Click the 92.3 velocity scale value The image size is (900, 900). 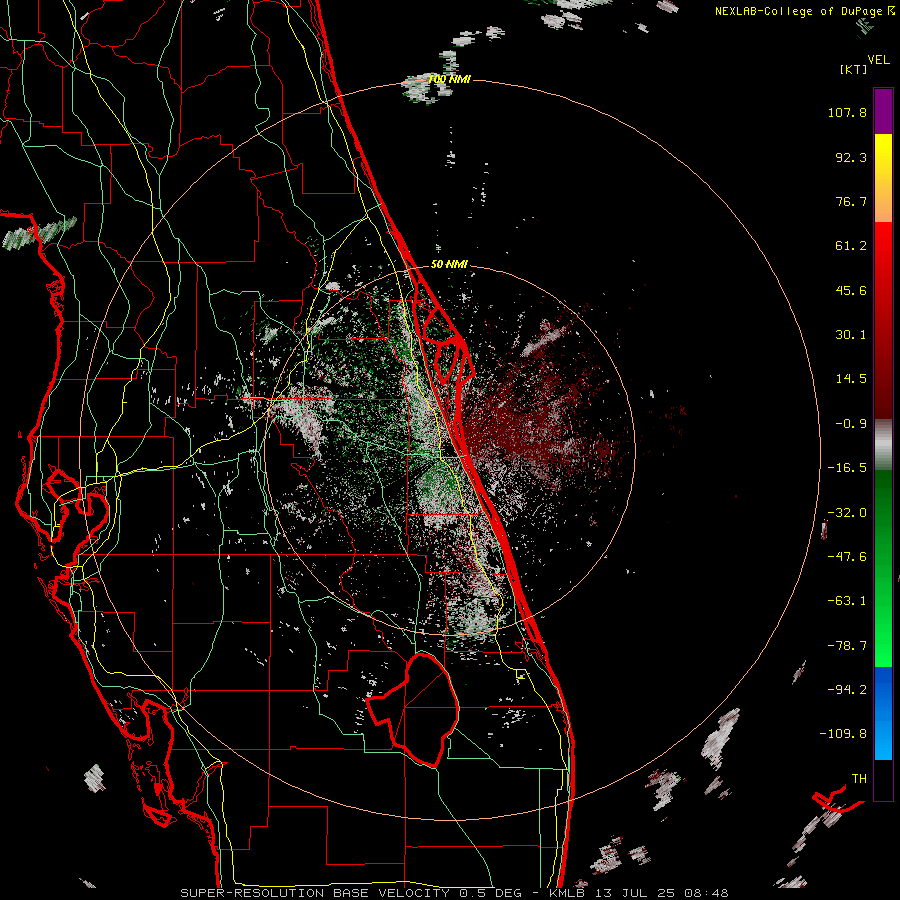(851, 157)
